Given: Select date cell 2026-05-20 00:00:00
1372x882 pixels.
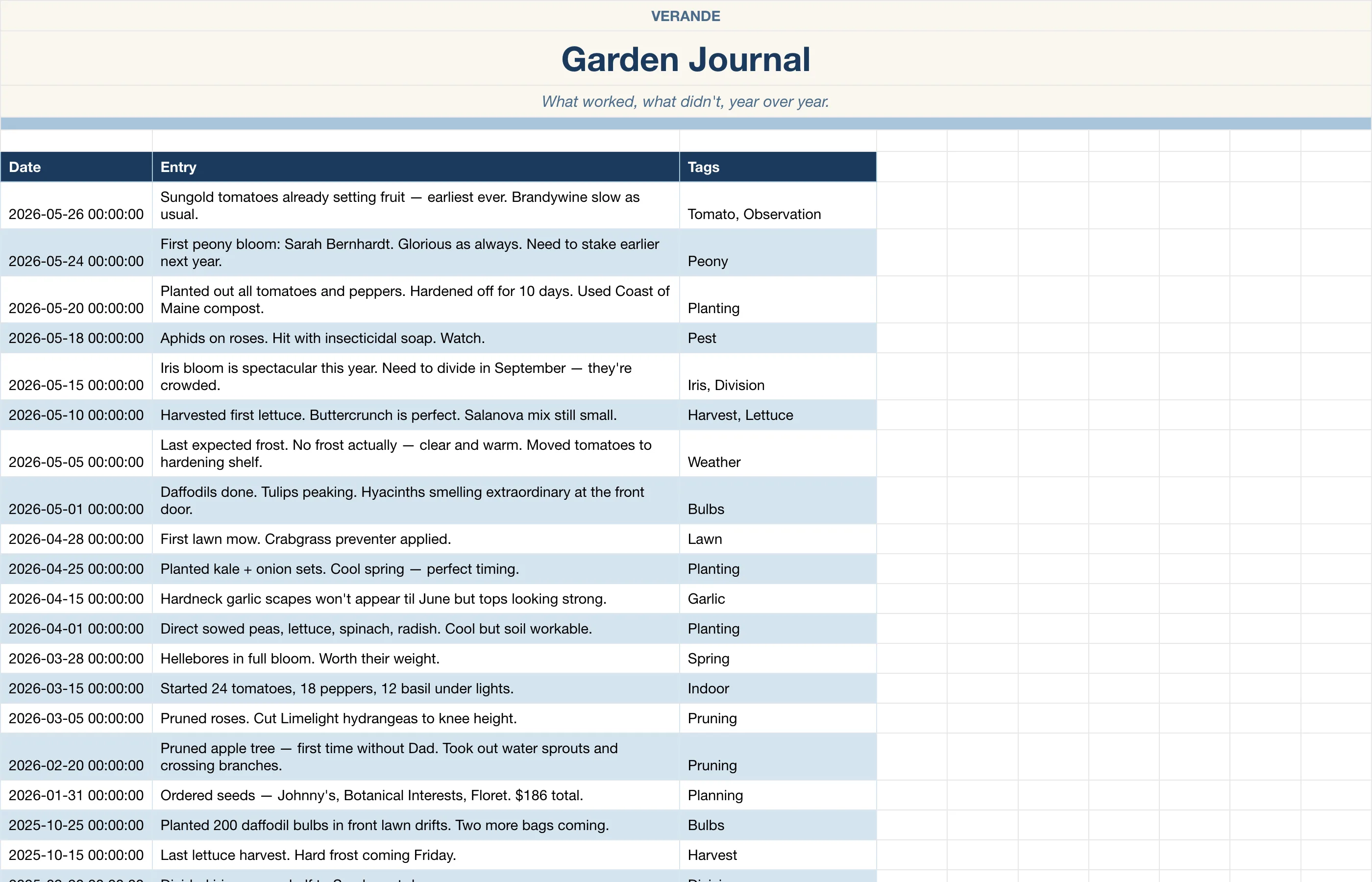Looking at the screenshot, I should click(x=76, y=299).
